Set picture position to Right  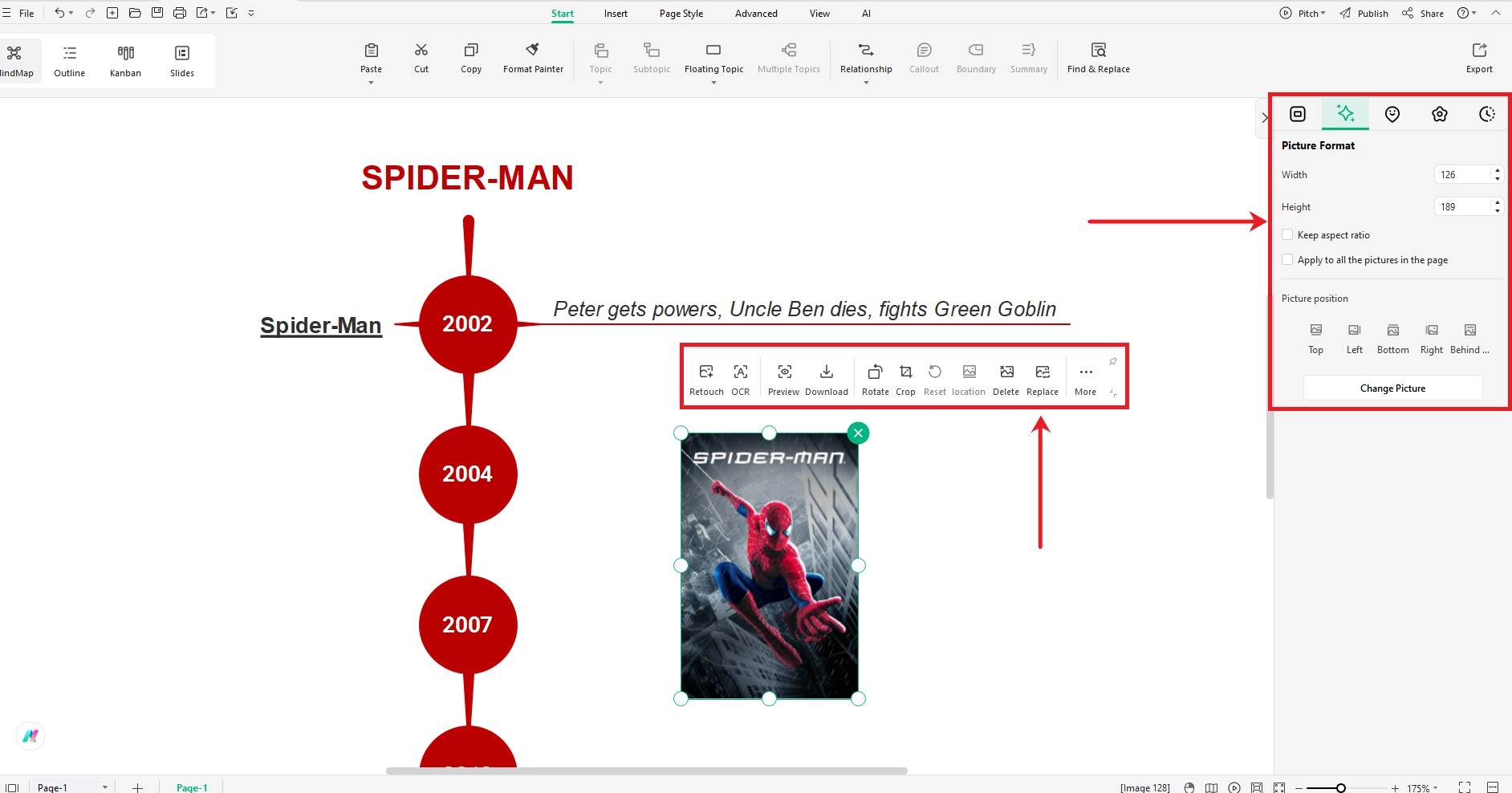coord(1431,339)
